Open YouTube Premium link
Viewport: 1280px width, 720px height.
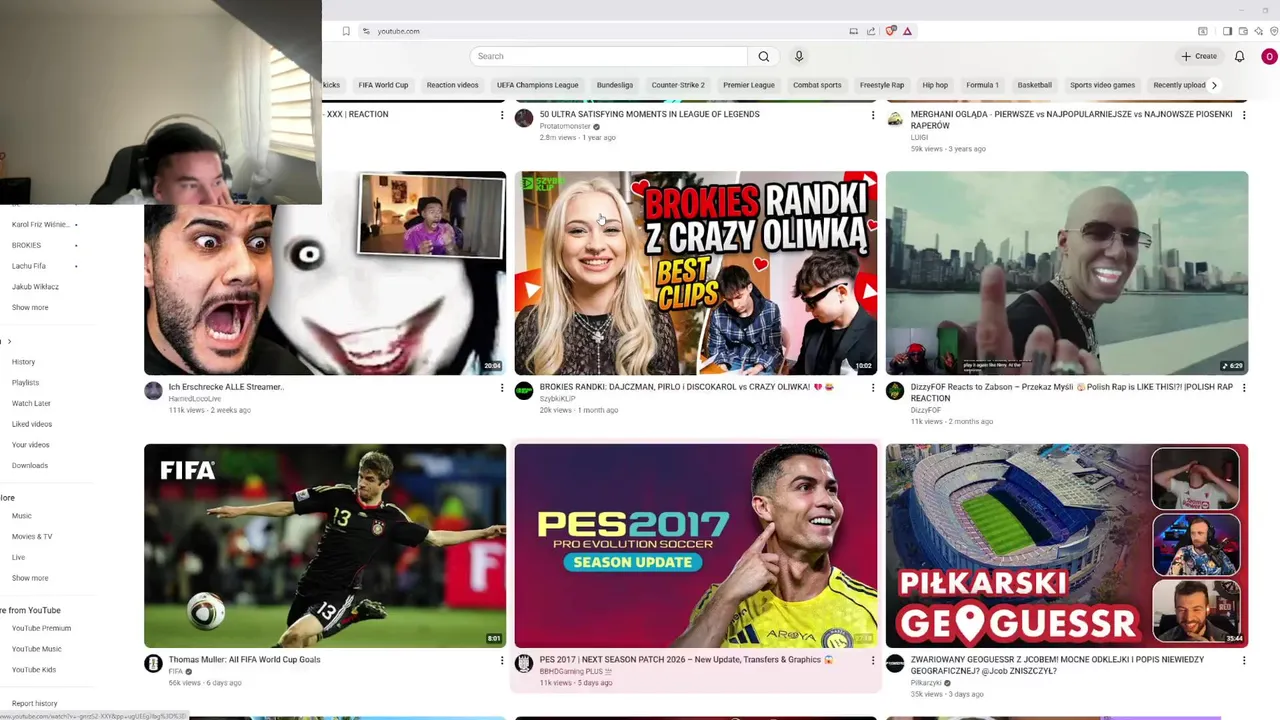41,628
